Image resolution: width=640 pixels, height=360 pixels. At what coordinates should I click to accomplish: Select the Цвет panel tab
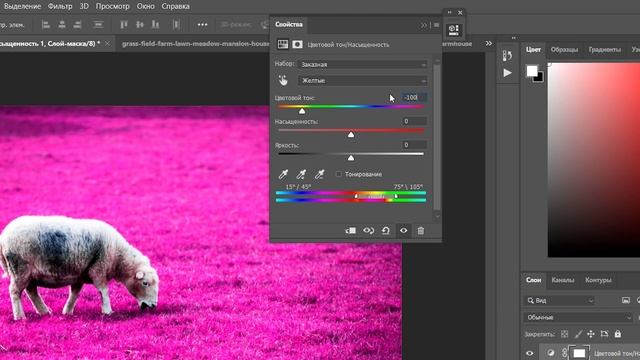click(533, 49)
